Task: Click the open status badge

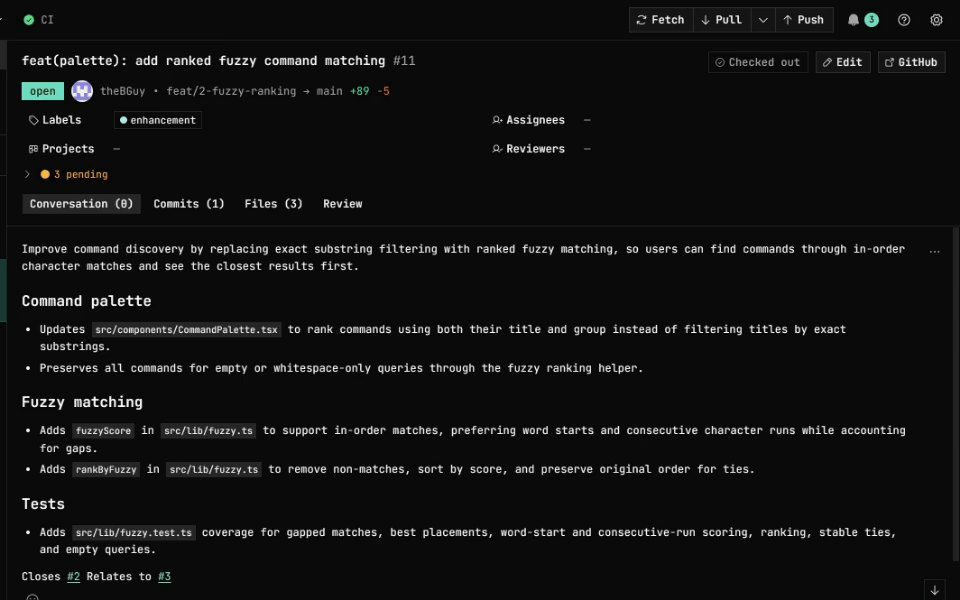Action: click(x=43, y=91)
